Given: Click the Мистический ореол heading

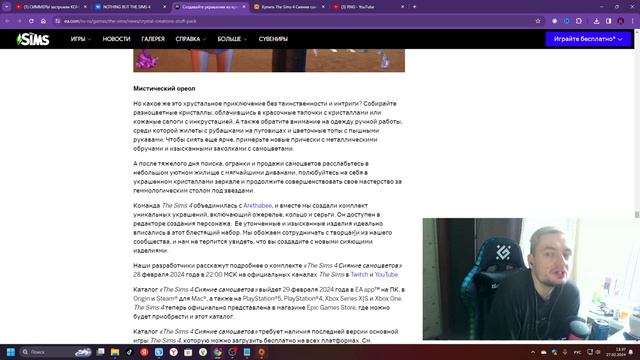Looking at the screenshot, I should [x=164, y=88].
